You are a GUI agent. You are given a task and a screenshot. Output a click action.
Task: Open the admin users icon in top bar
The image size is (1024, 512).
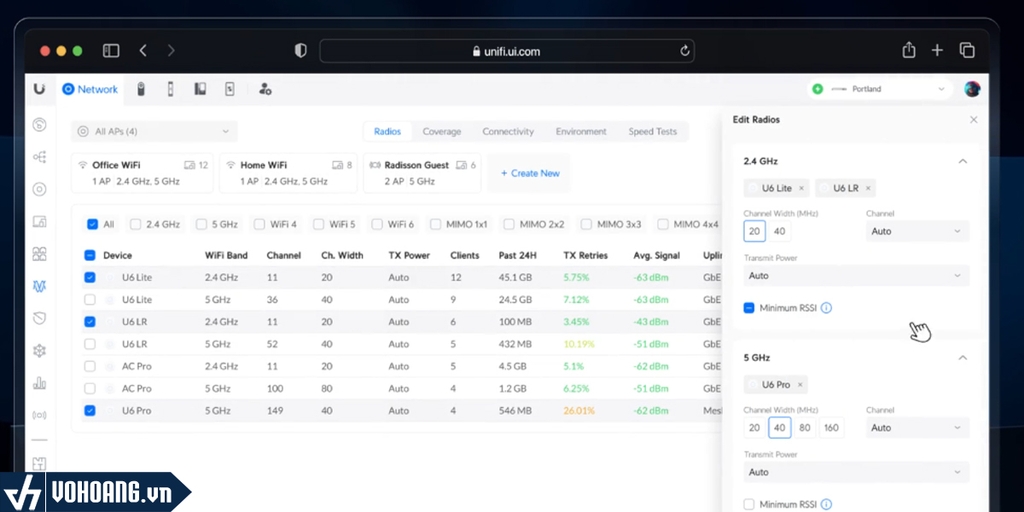click(x=265, y=89)
